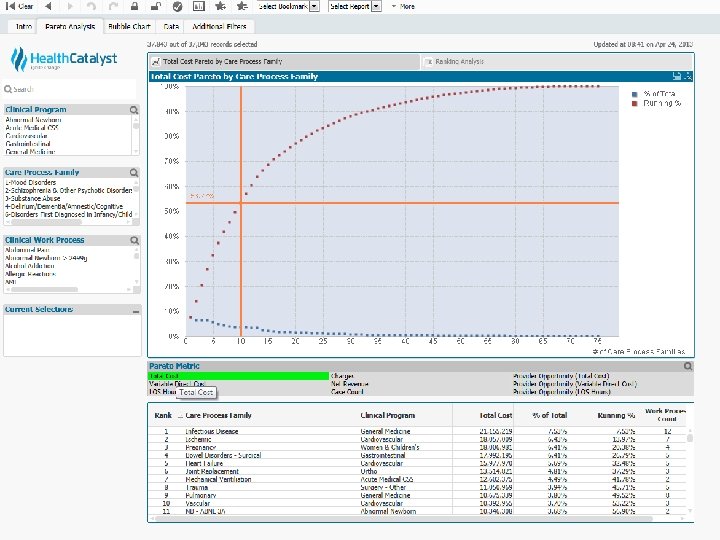Show Total Cost Pareto by Care Process Family chart
Image resolution: width=720 pixels, height=540 pixels.
[284, 62]
